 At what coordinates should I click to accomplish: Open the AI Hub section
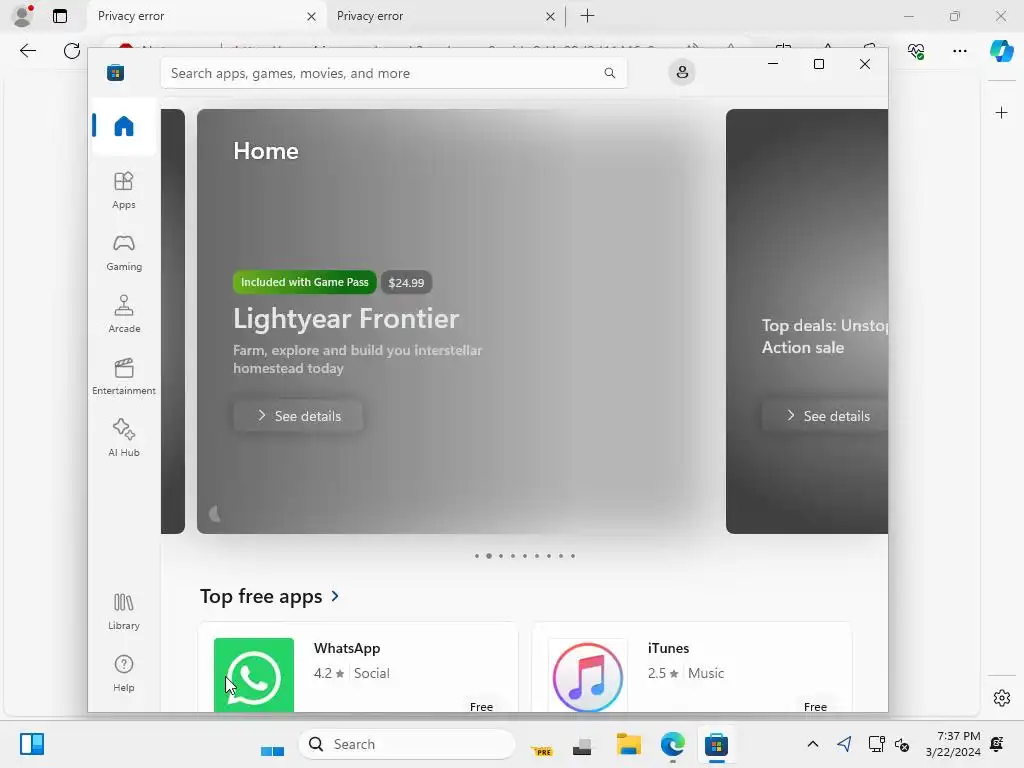click(123, 438)
